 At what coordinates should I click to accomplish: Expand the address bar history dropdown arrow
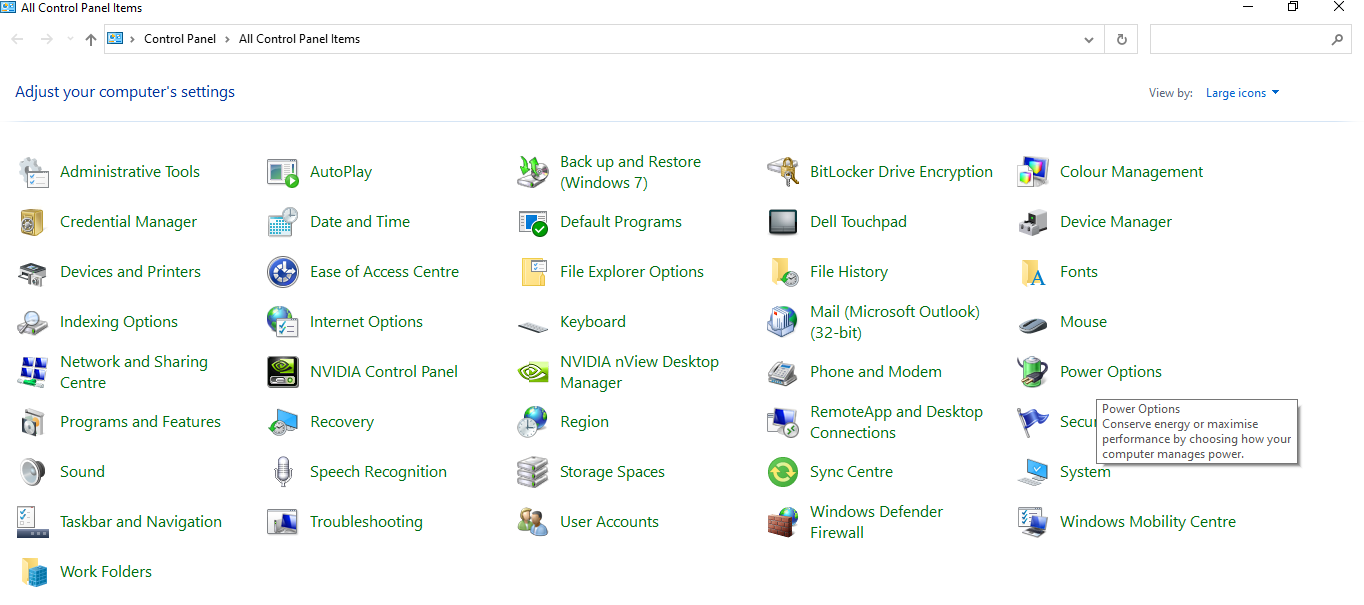[x=1089, y=40]
